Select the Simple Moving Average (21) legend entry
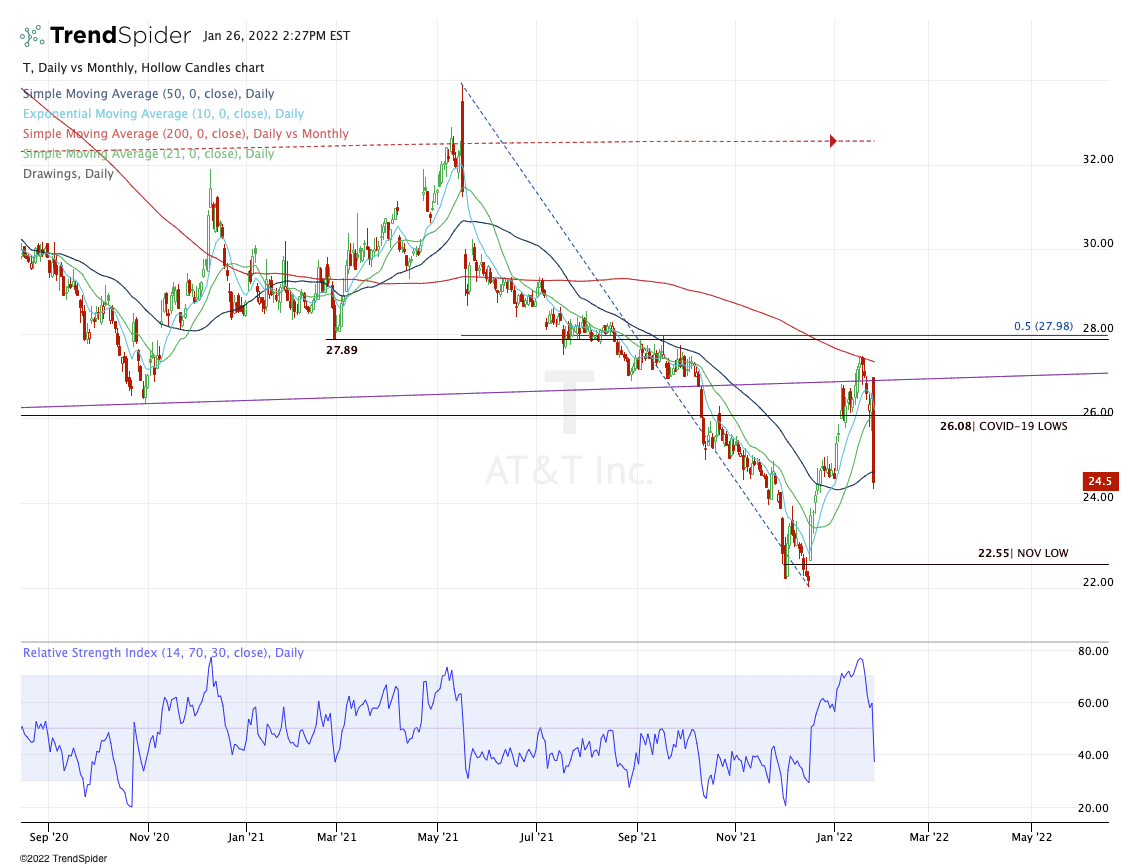This screenshot has width=1139, height=868. tap(149, 153)
